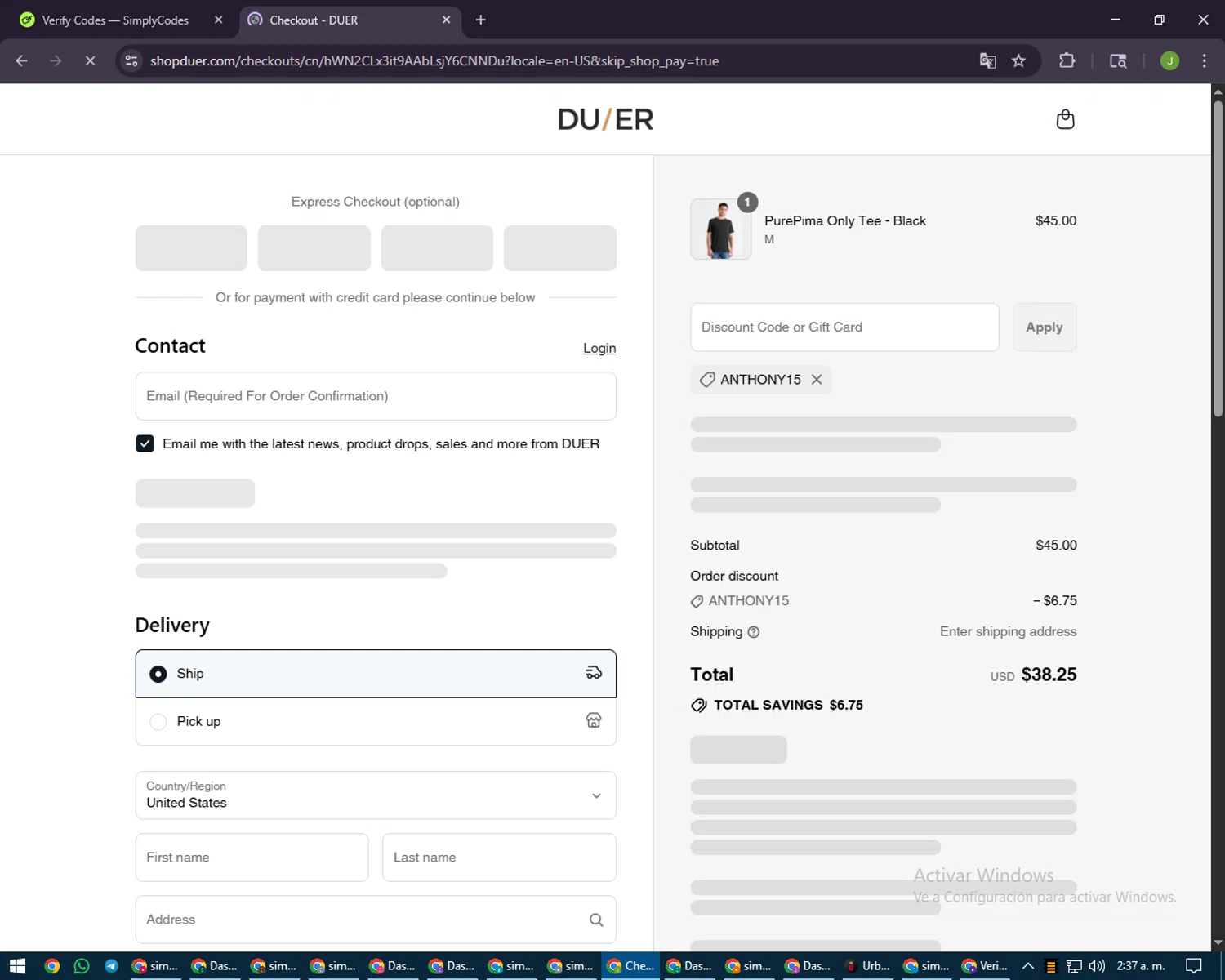The image size is (1225, 980).
Task: Open the Urb... taskbar app
Action: point(867,966)
